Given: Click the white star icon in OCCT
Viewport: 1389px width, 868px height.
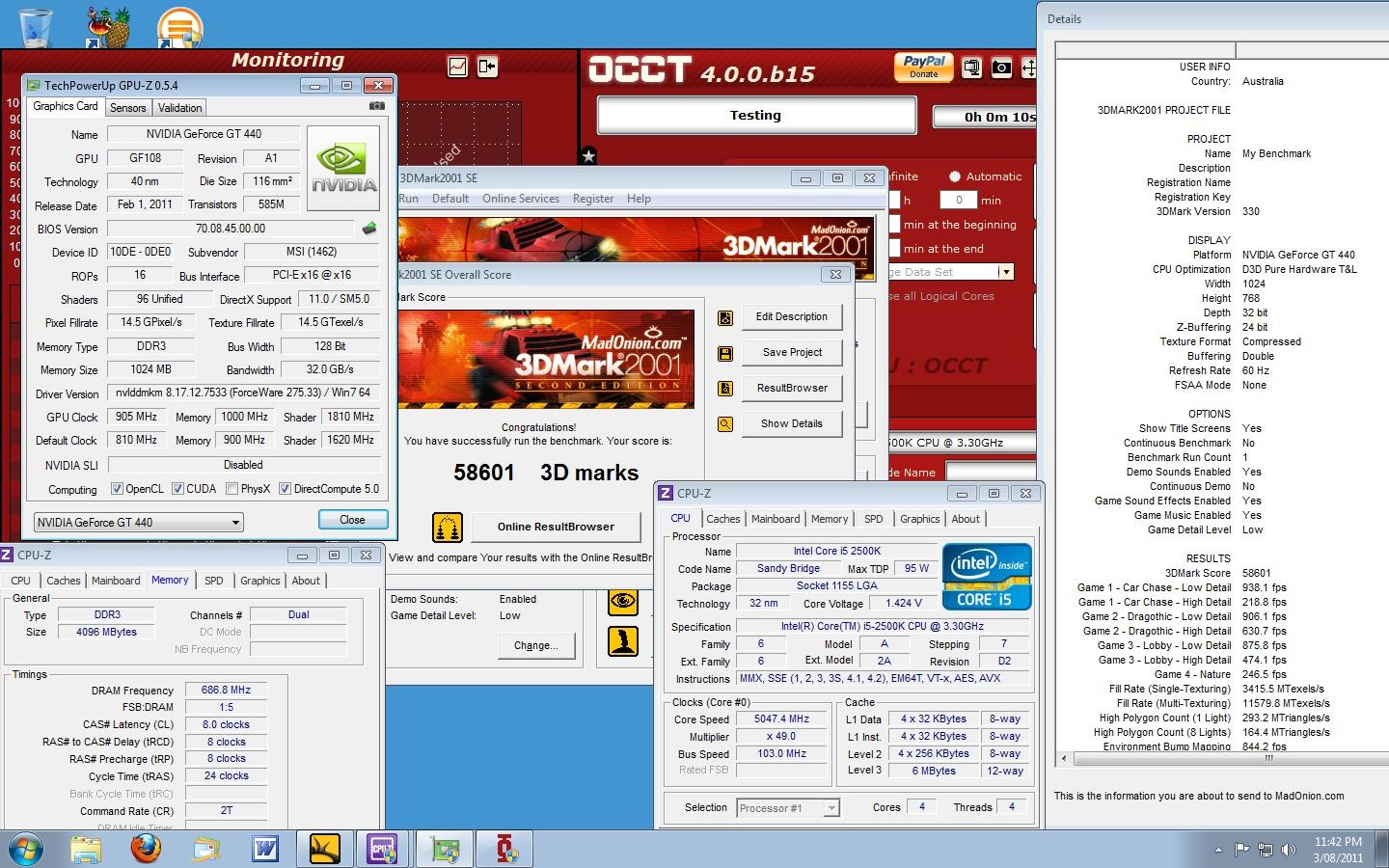Looking at the screenshot, I should click(588, 155).
